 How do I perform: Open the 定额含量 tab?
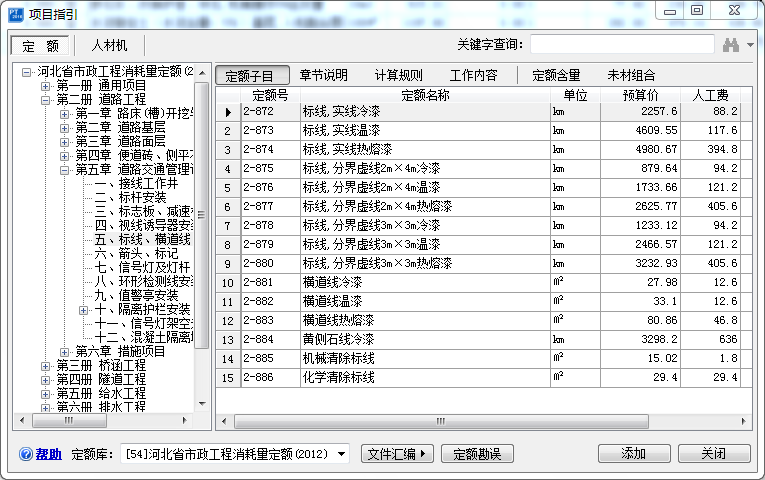tap(556, 75)
